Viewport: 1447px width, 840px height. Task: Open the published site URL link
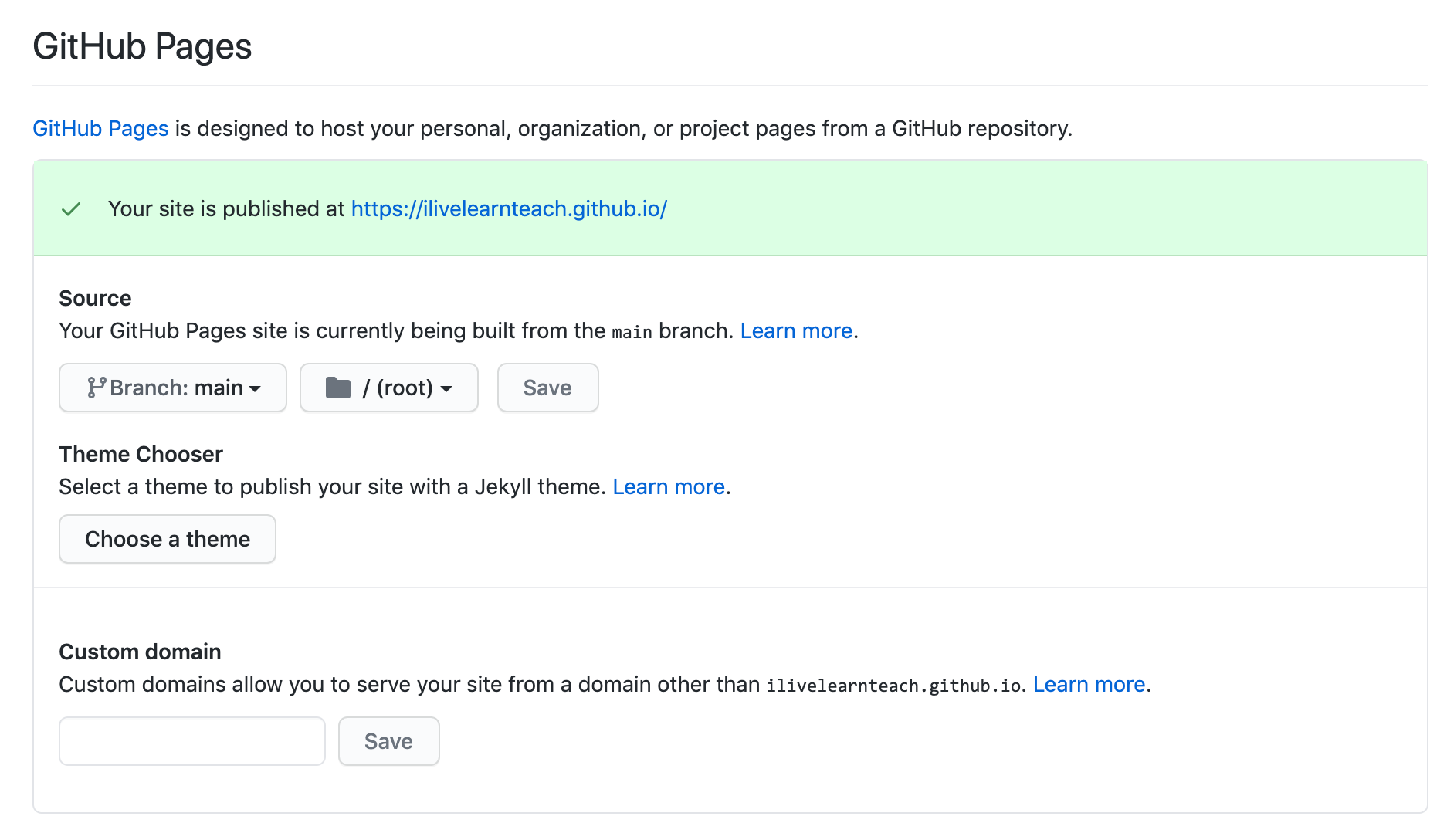tap(509, 209)
